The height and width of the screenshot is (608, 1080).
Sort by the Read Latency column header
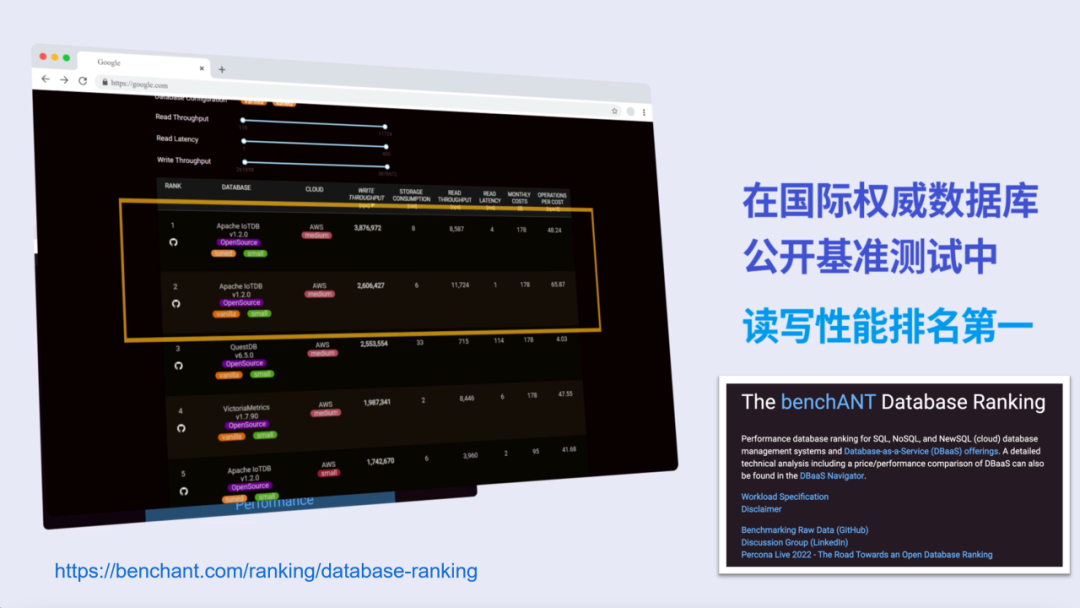(x=490, y=198)
